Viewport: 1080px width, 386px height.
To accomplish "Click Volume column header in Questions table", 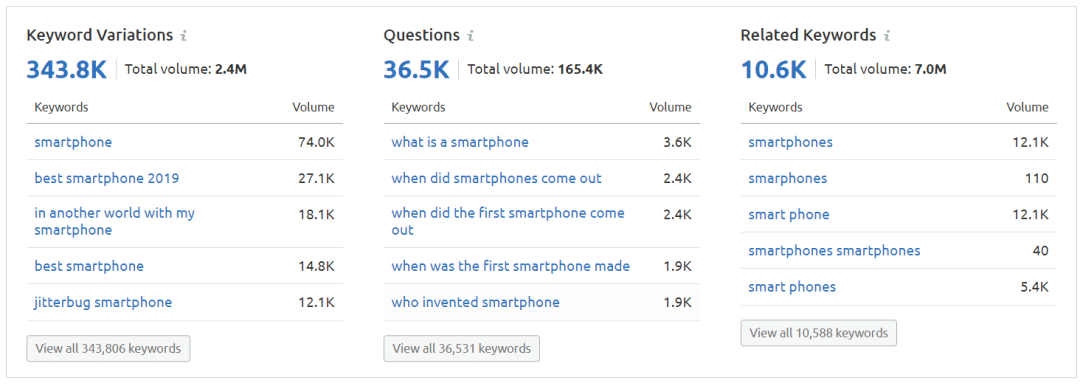I will click(x=670, y=107).
